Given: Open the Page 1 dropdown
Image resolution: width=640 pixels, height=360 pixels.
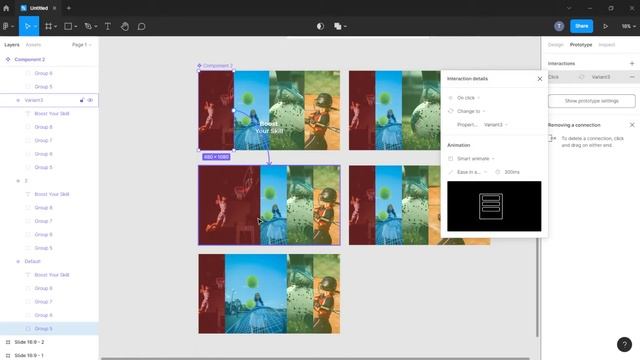Looking at the screenshot, I should pos(82,44).
